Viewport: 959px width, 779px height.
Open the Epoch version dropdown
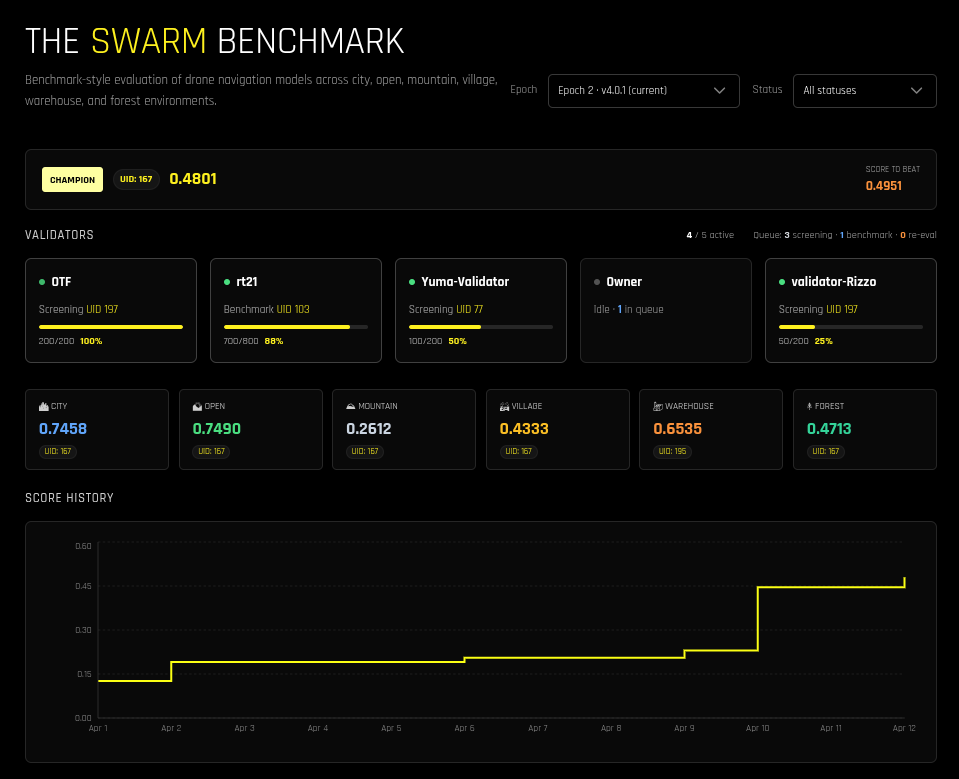(x=643, y=90)
